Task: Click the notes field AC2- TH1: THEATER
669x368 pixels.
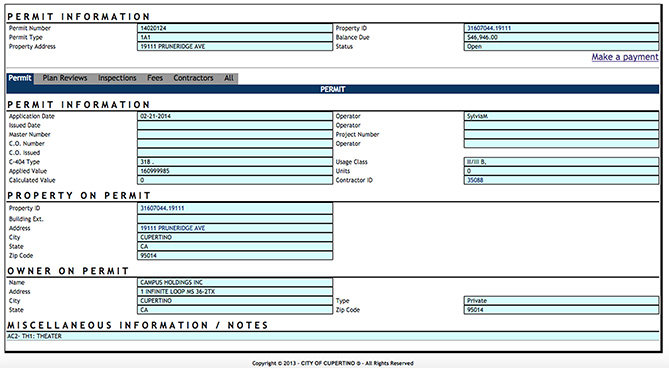Action: (x=333, y=336)
